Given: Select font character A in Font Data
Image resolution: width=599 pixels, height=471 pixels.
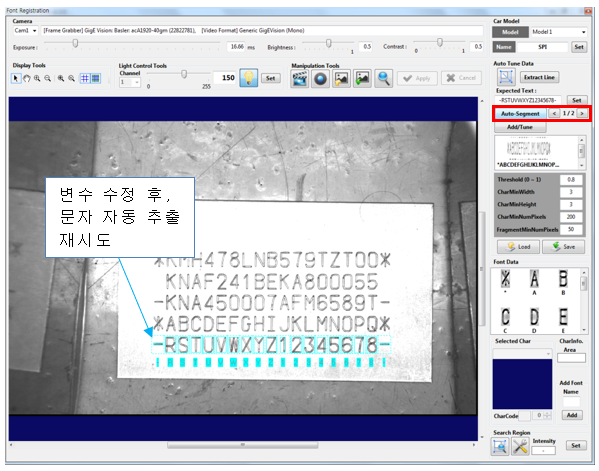Looking at the screenshot, I should [534, 281].
